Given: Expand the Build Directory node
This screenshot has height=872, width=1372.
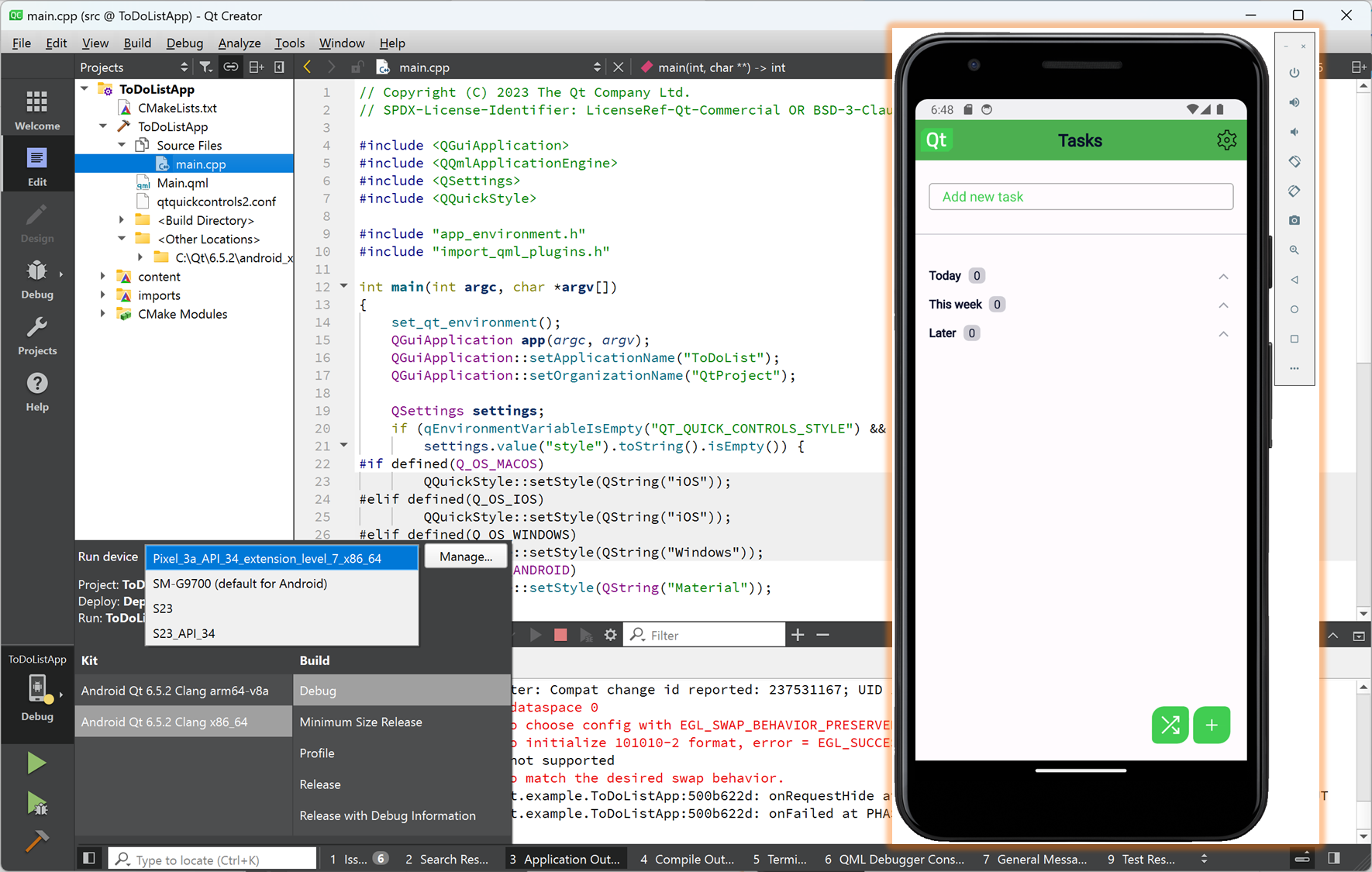Looking at the screenshot, I should tap(122, 220).
